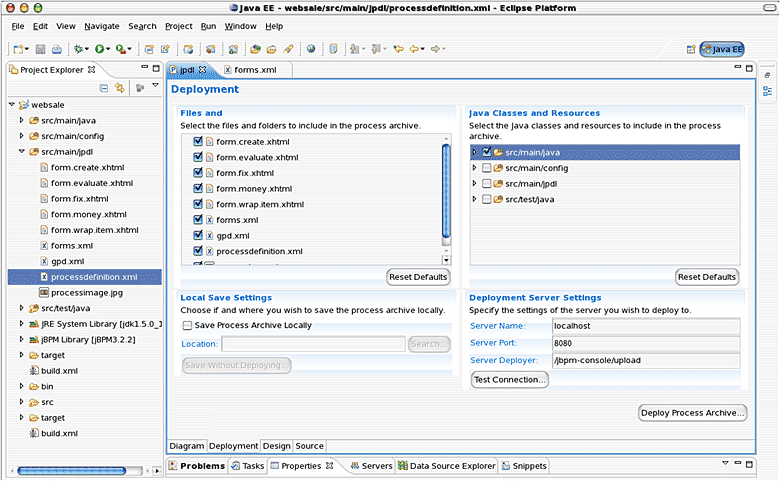Click the Run External Tools icon
The image size is (780, 482).
[x=121, y=49]
